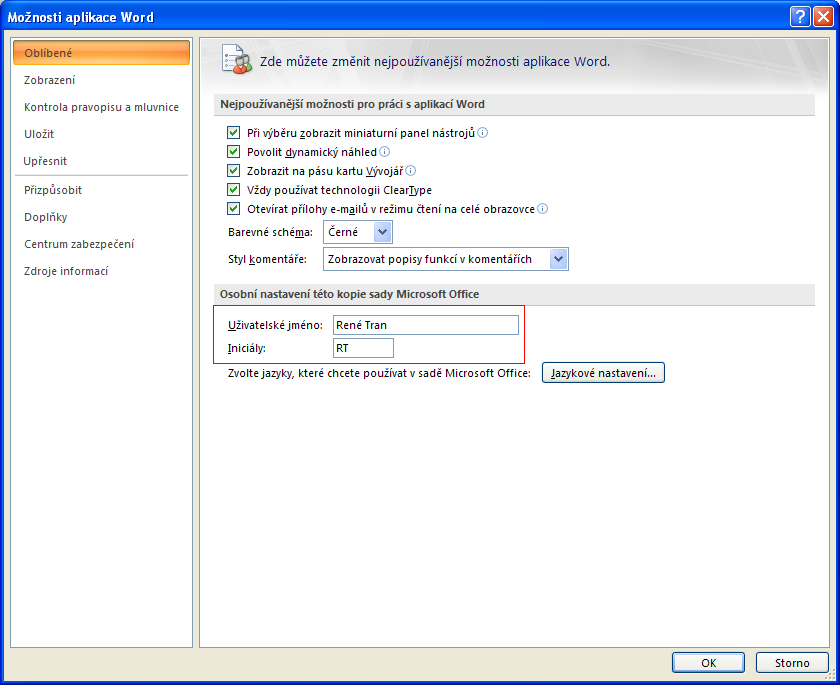Viewport: 840px width, 685px height.
Task: Open the Upřesnit category
Action: point(101,161)
